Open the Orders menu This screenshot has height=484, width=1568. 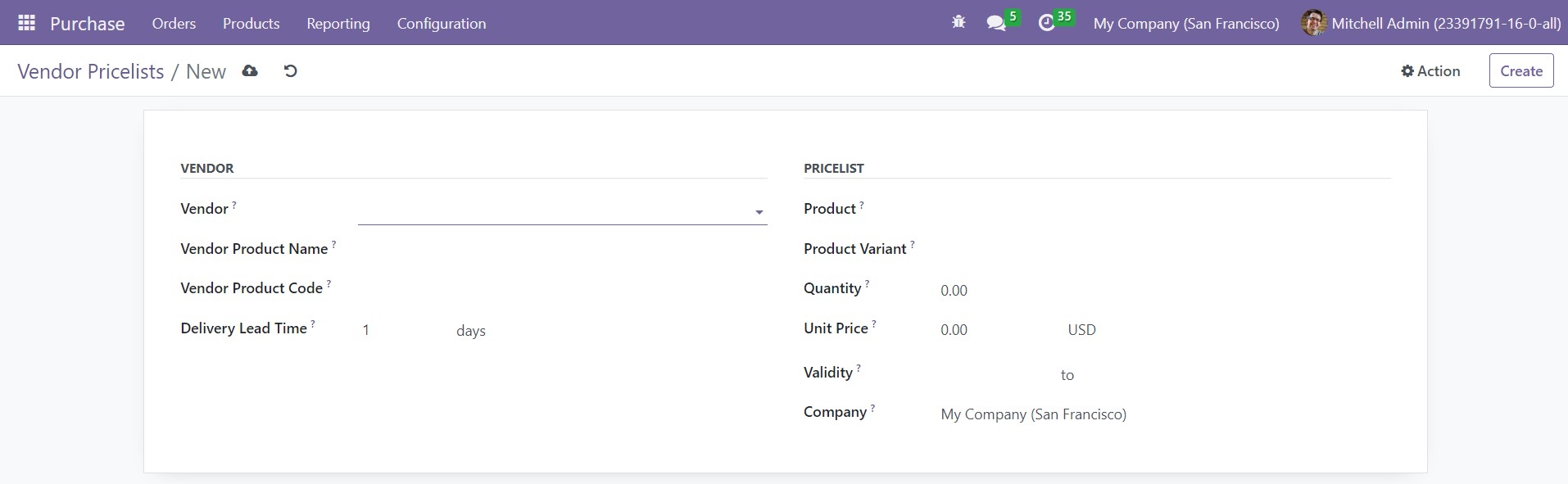[x=174, y=23]
